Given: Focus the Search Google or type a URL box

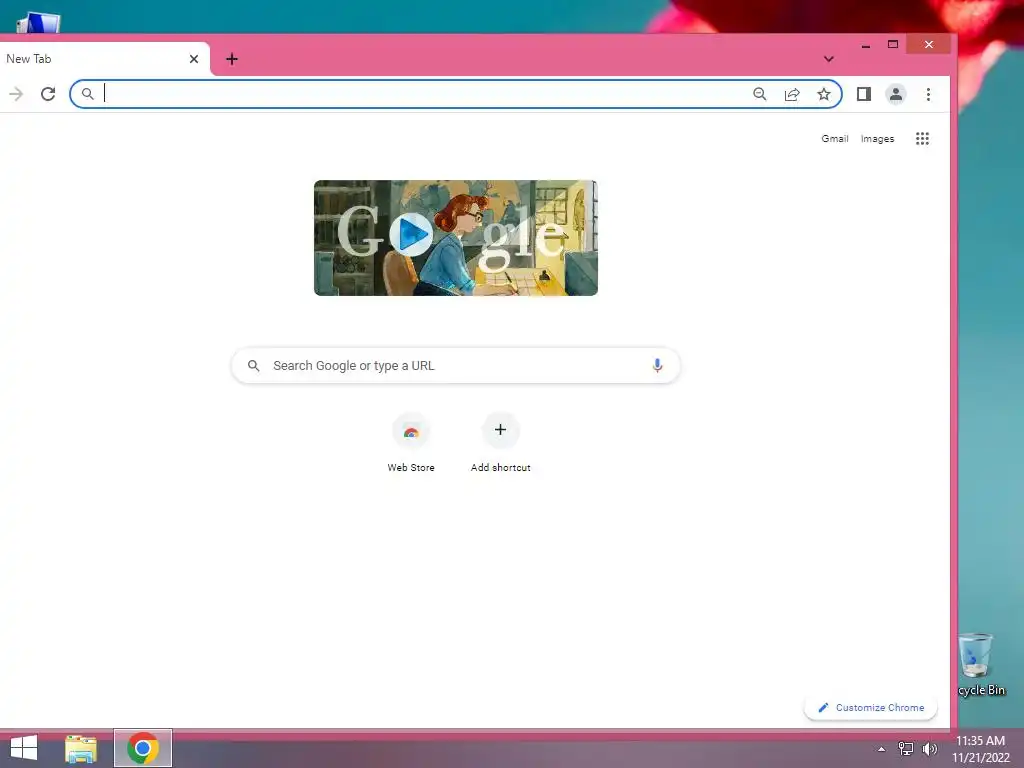Looking at the screenshot, I should pyautogui.click(x=456, y=365).
